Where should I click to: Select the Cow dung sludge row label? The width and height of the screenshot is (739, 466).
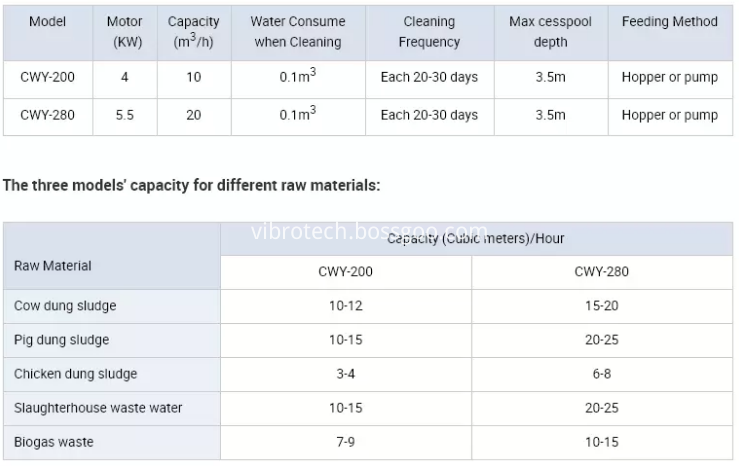[65, 306]
